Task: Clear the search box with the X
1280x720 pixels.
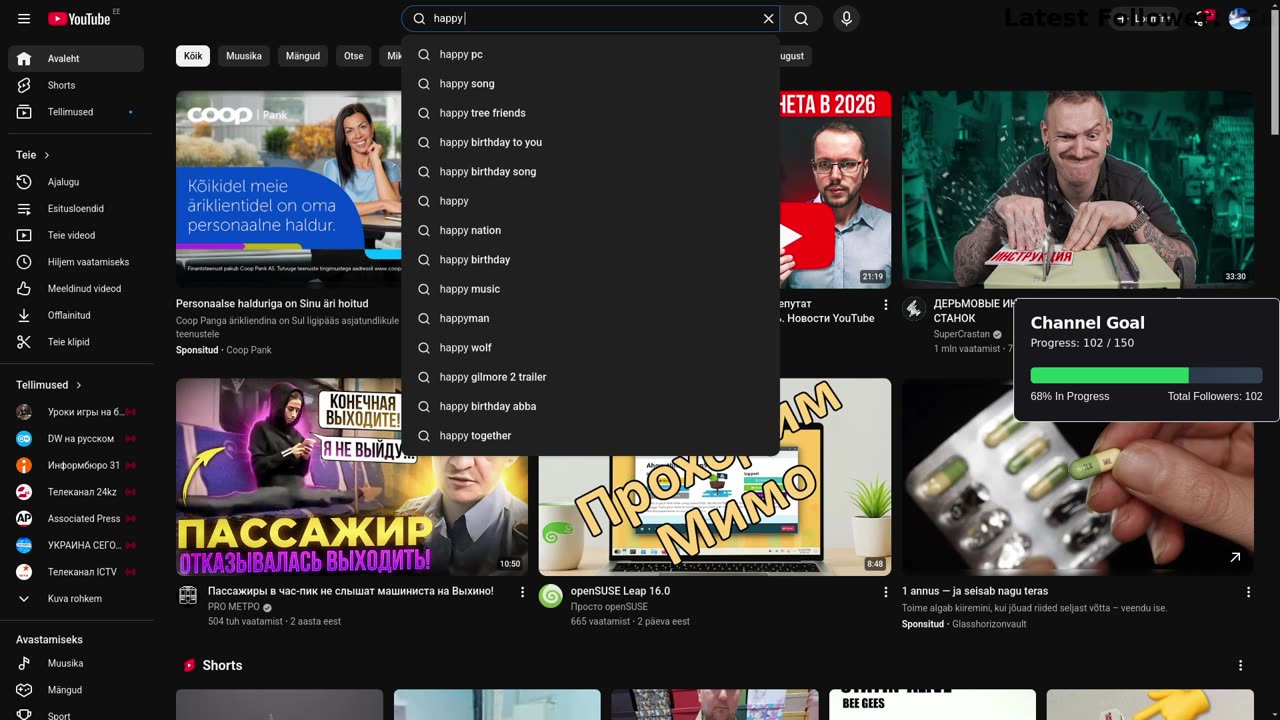Action: [768, 19]
